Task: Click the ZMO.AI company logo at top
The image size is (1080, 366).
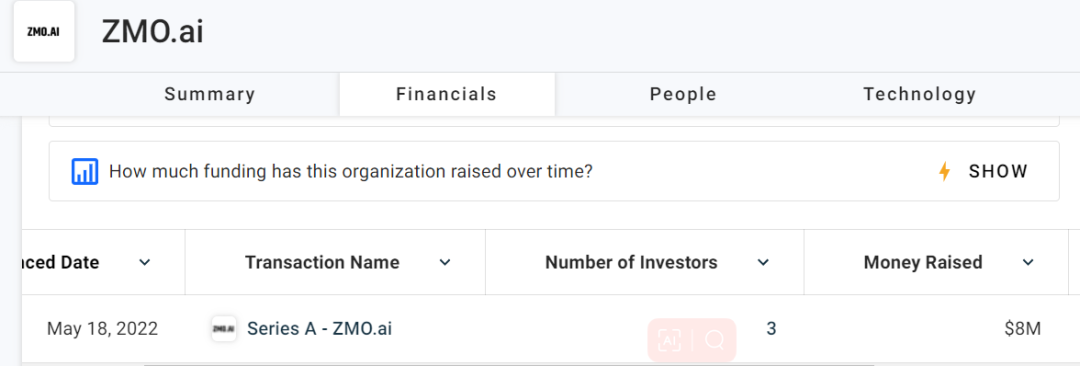Action: tap(43, 32)
